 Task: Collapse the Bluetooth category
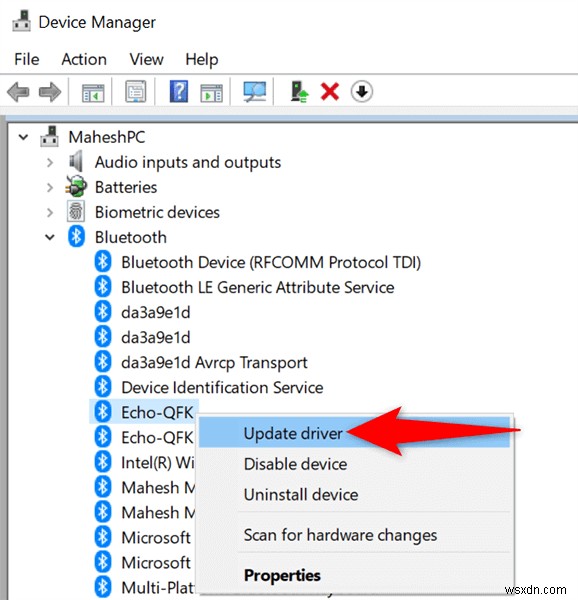pyautogui.click(x=50, y=238)
